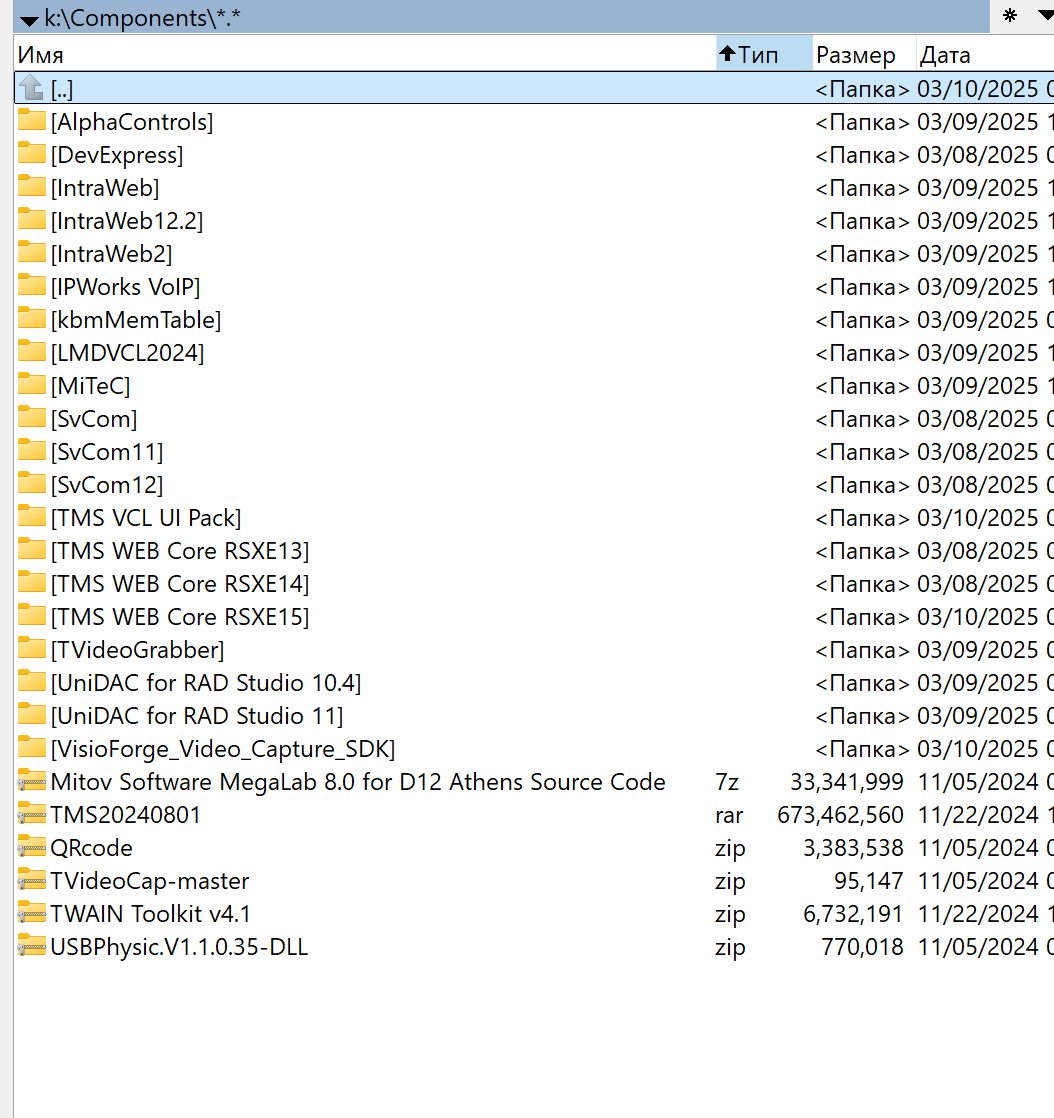Viewport: 1054px width, 1118px height.
Task: Select the TMS WEB Core RSXE13 folder icon
Action: click(31, 549)
